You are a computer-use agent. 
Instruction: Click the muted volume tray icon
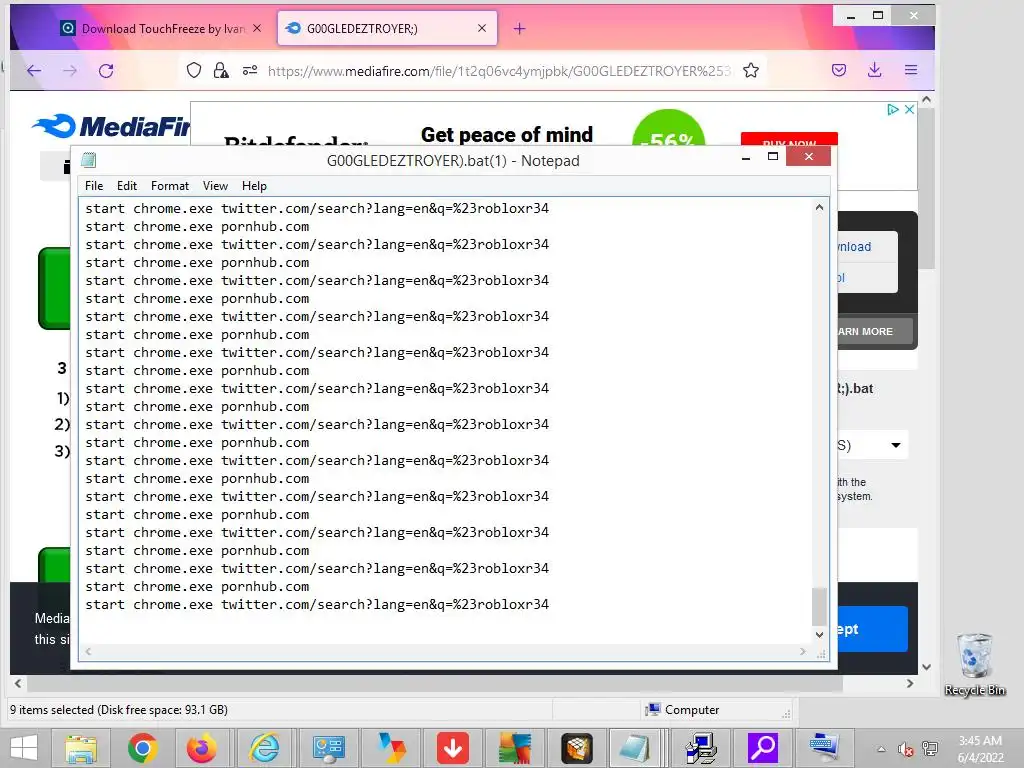coord(906,749)
